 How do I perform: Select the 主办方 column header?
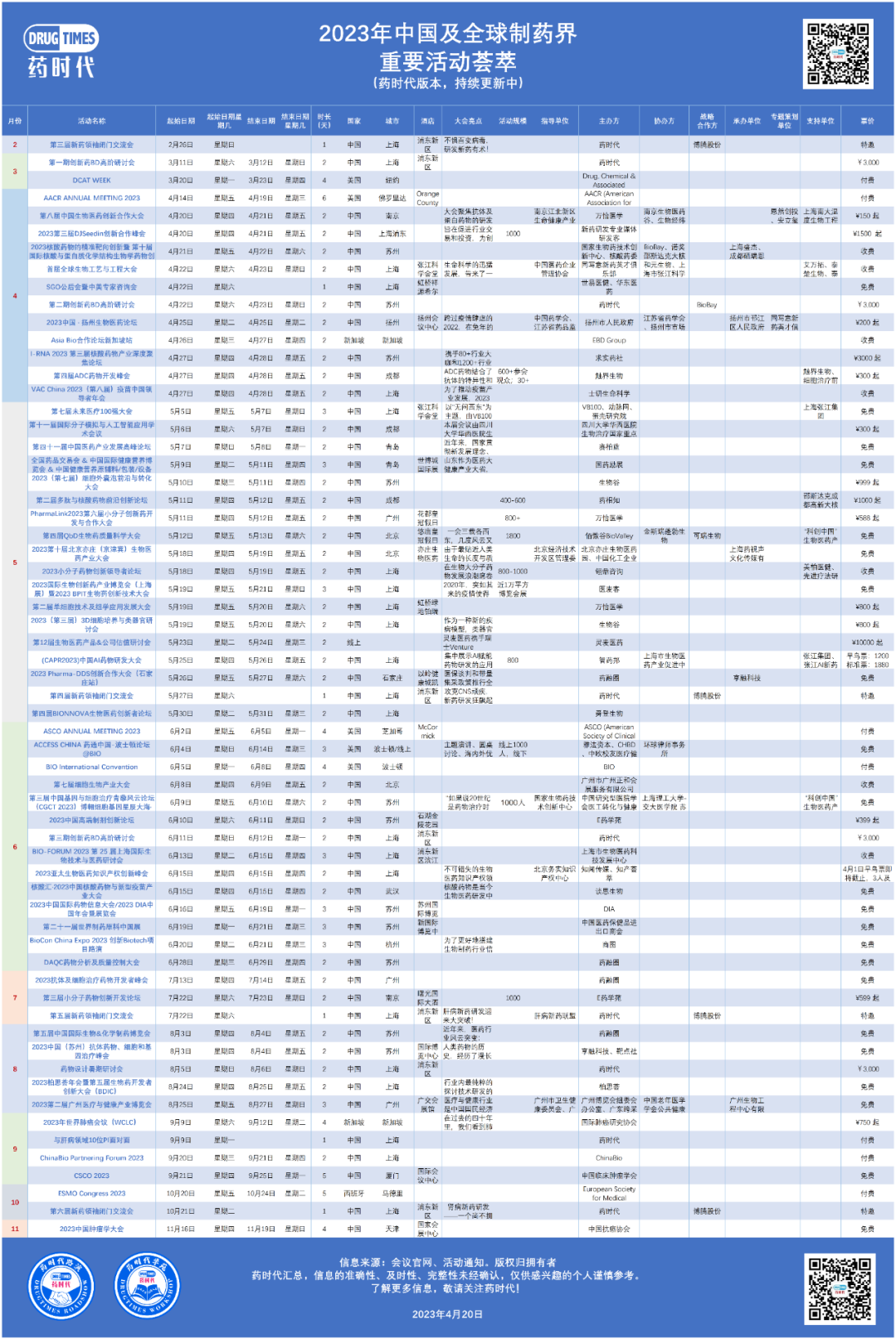pos(609,121)
